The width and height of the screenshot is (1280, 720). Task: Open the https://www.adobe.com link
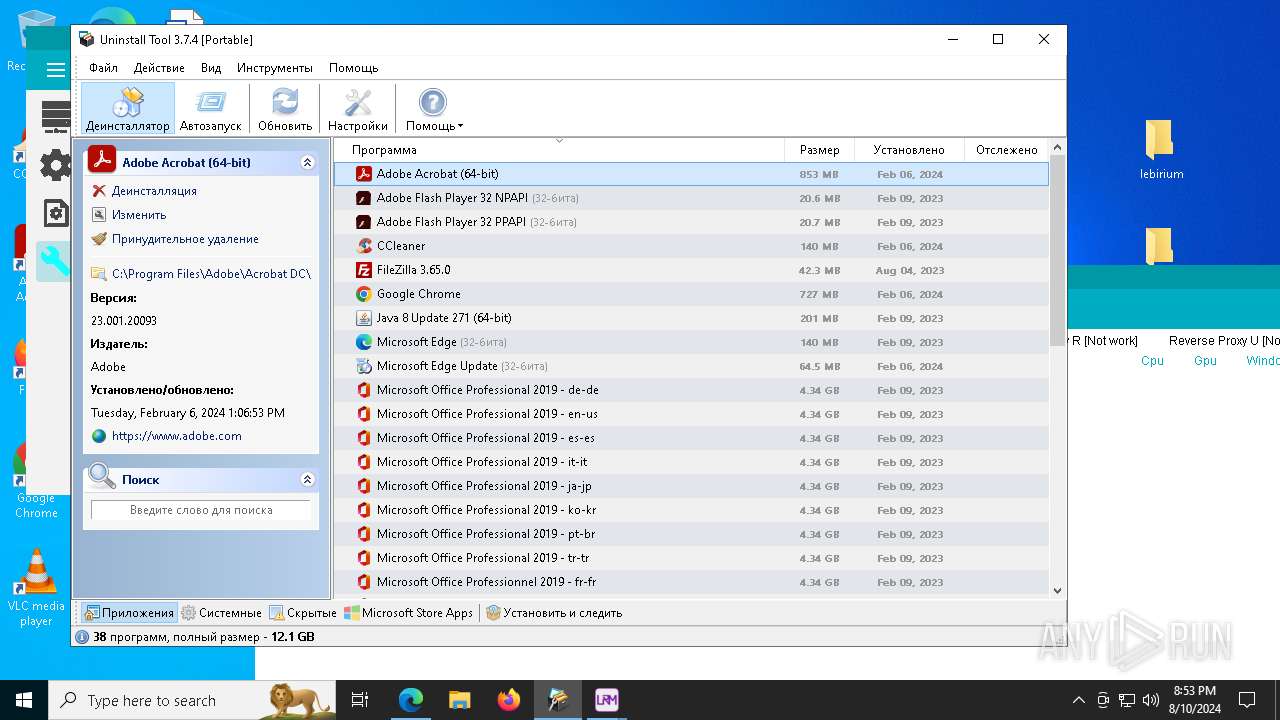click(177, 436)
